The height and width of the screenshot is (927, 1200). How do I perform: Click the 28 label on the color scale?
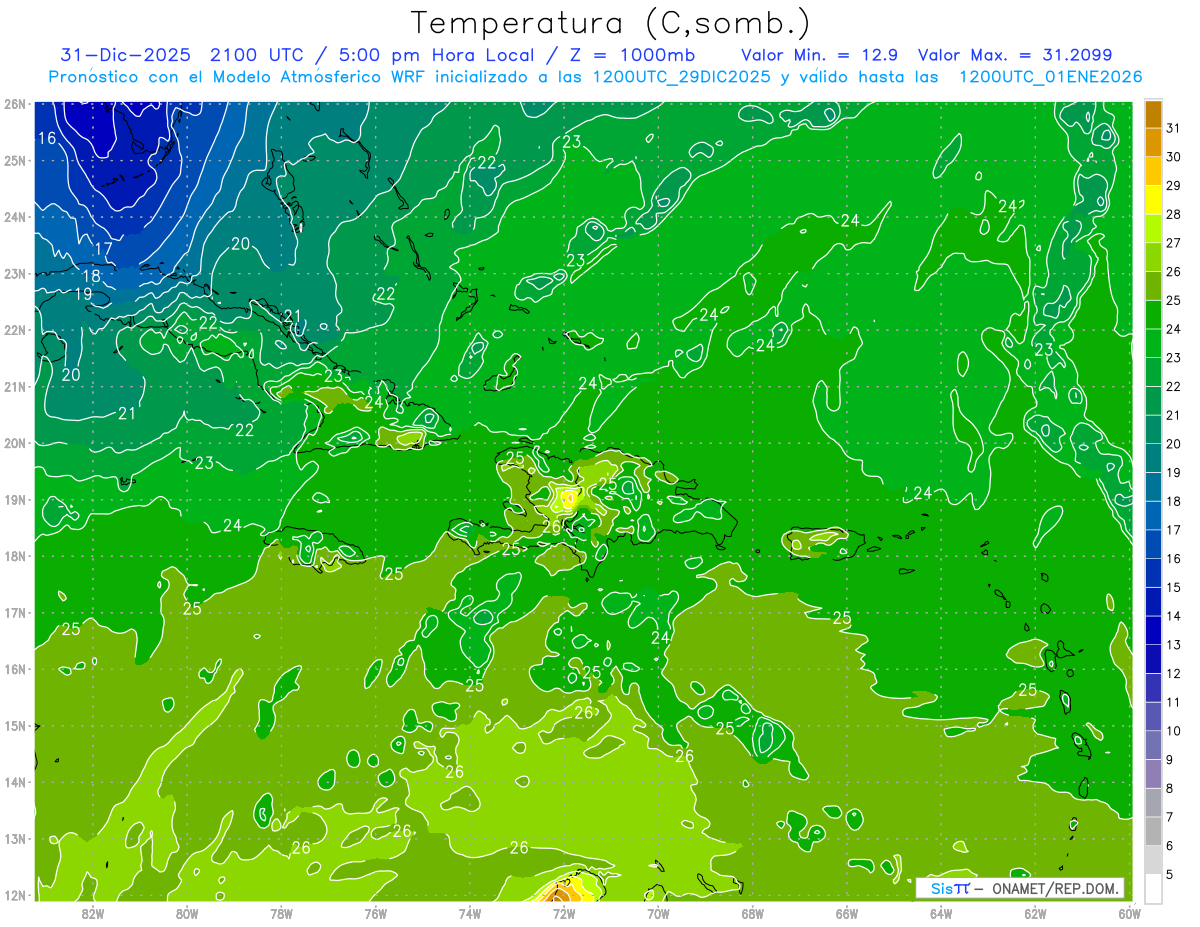tap(1174, 214)
